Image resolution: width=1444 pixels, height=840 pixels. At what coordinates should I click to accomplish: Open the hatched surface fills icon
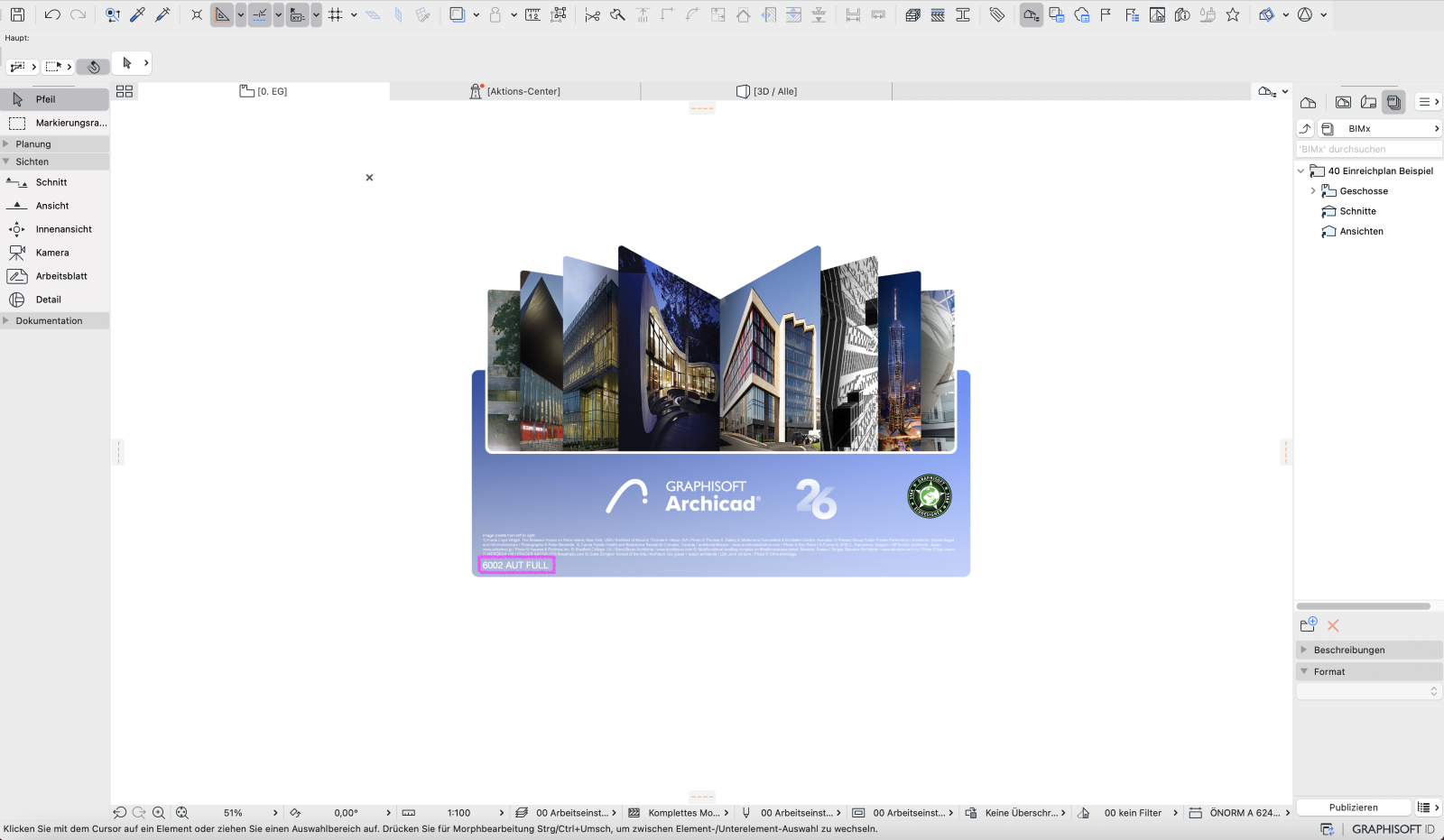(x=938, y=14)
